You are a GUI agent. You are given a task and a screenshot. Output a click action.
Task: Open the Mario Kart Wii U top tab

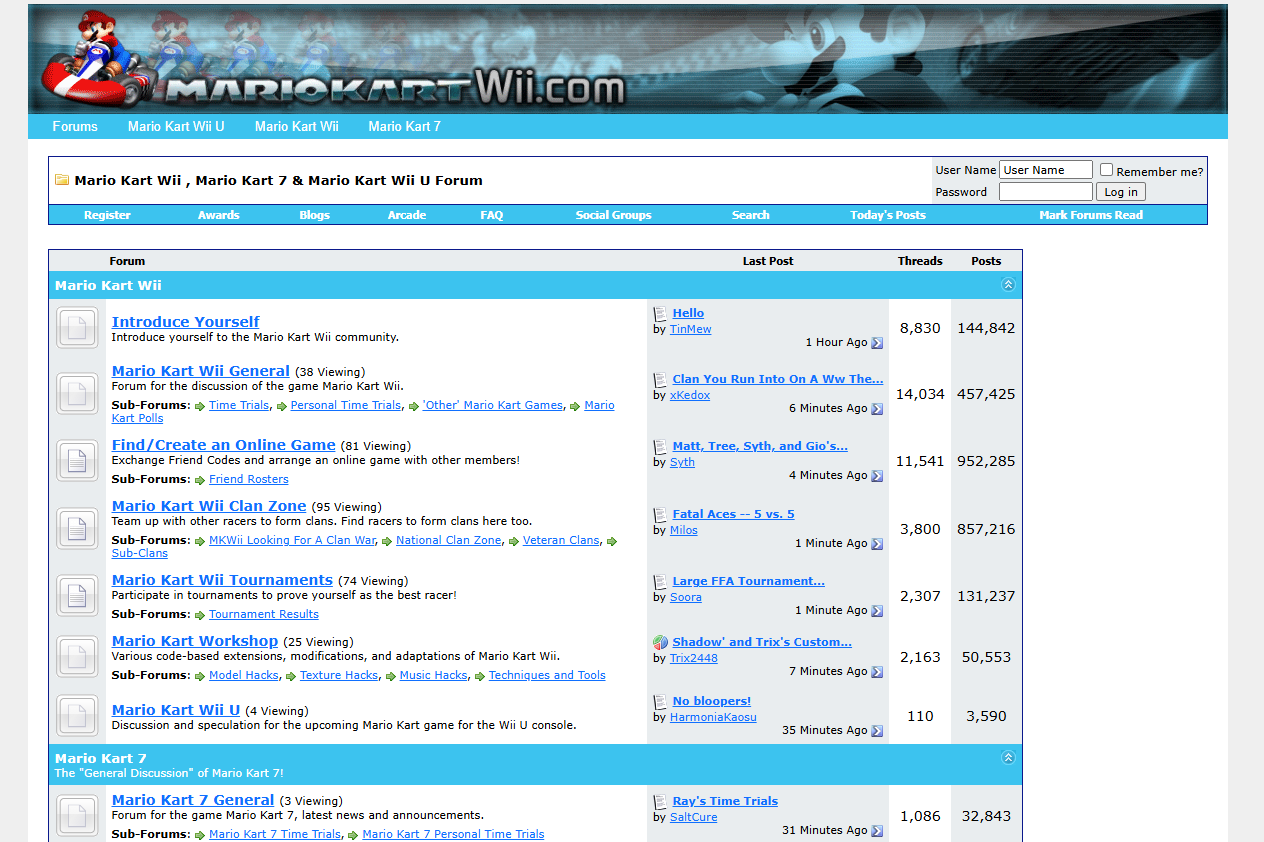pos(176,127)
